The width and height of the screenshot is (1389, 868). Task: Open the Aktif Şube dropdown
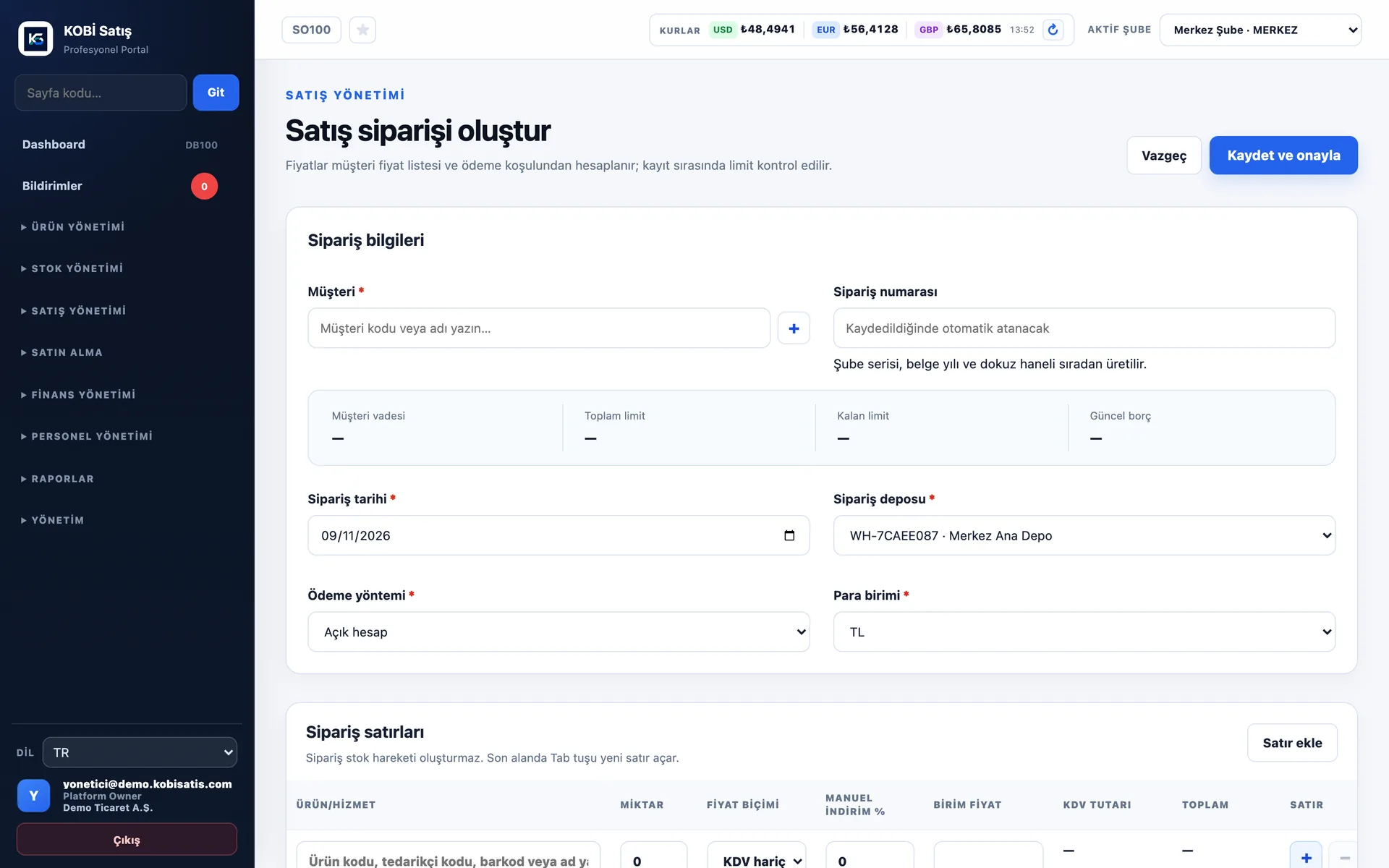(x=1260, y=30)
